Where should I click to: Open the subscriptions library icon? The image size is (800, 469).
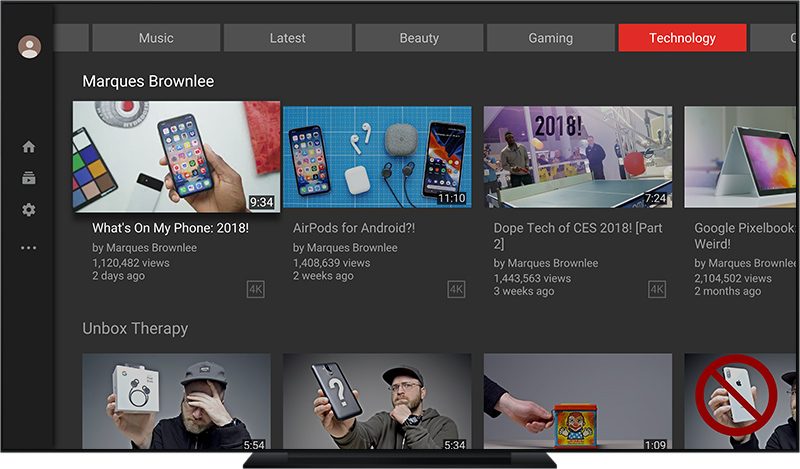(x=29, y=178)
